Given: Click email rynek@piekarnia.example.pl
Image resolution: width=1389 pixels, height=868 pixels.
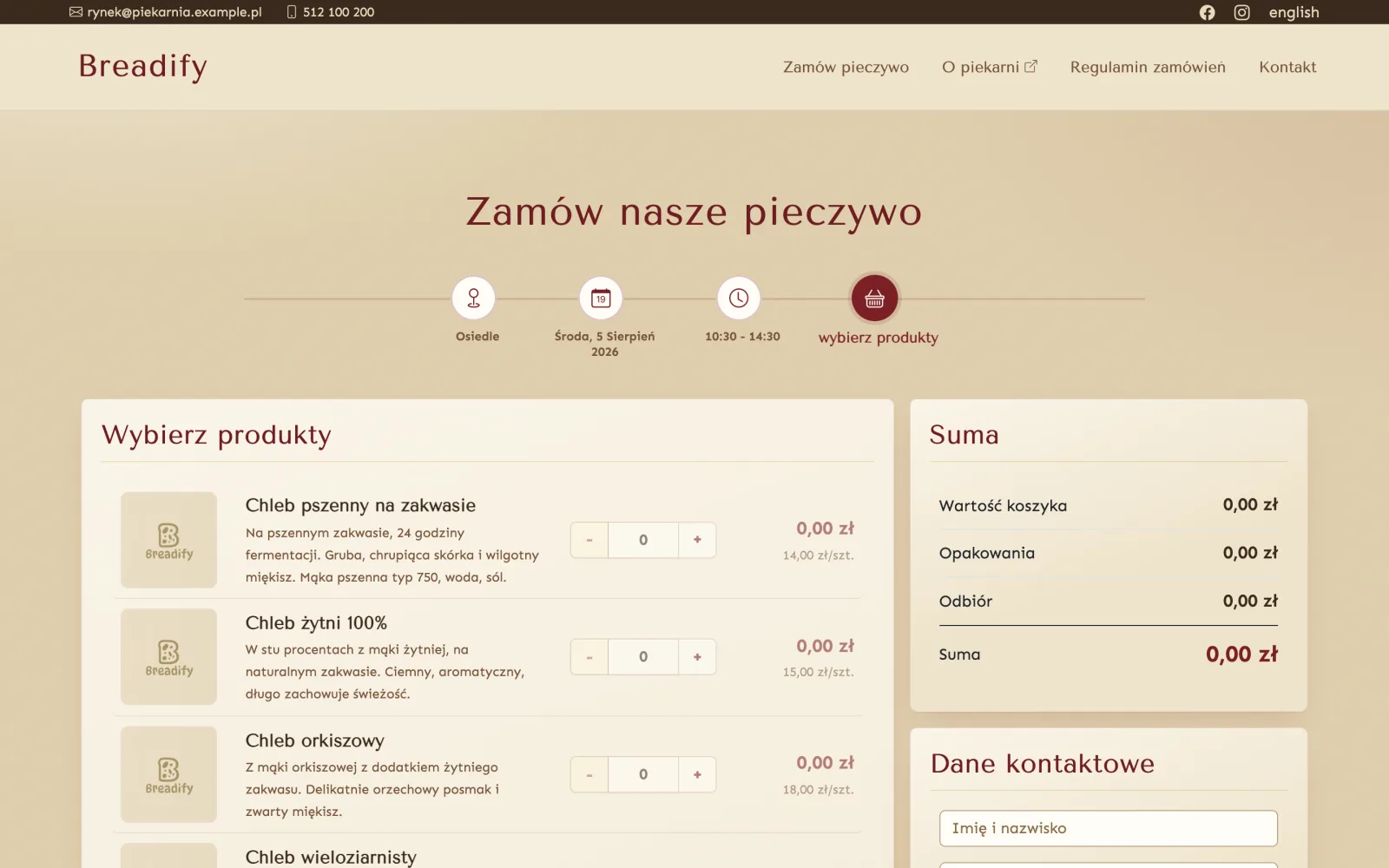Looking at the screenshot, I should (x=174, y=12).
